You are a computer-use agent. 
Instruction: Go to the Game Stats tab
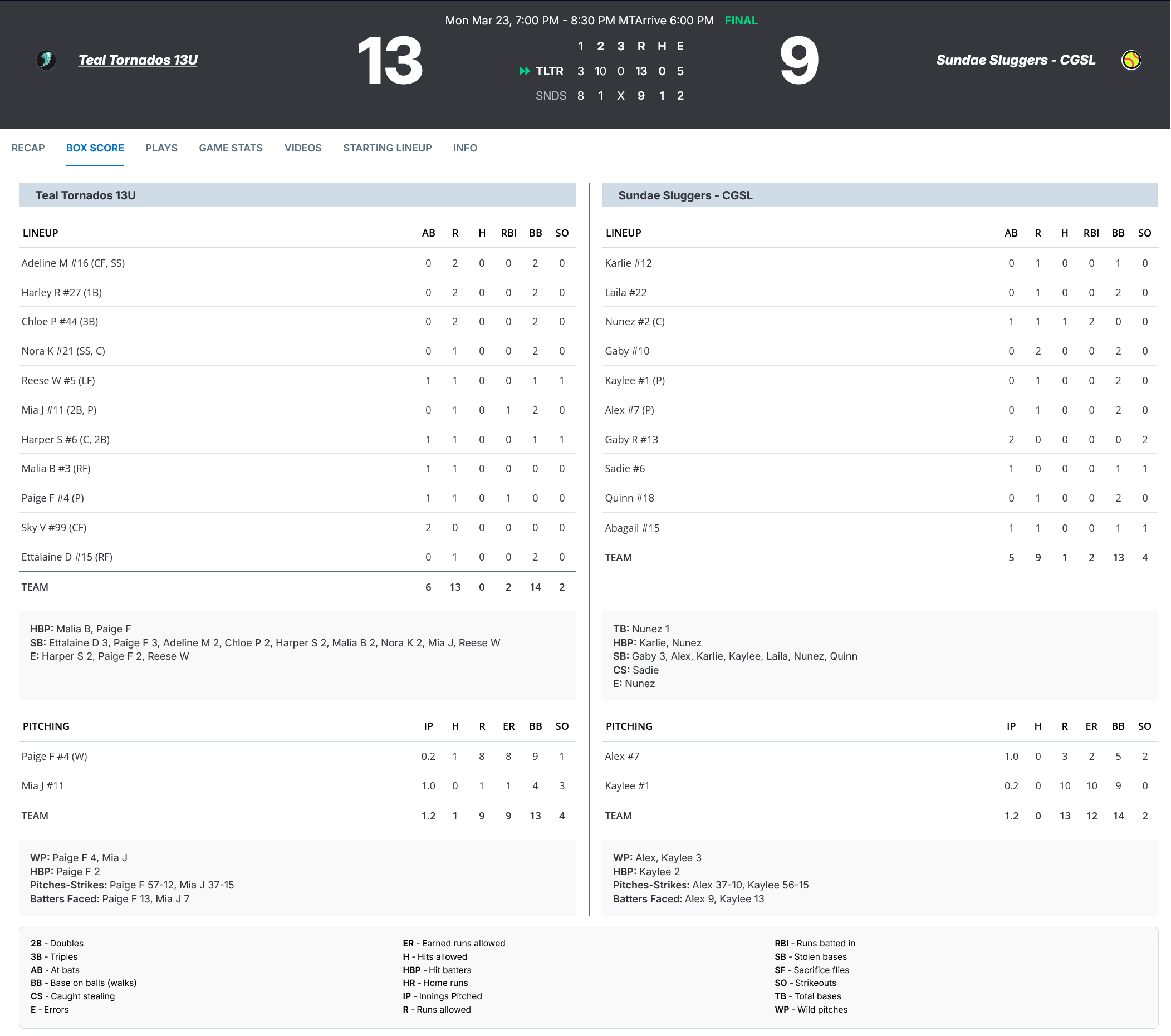(x=231, y=148)
